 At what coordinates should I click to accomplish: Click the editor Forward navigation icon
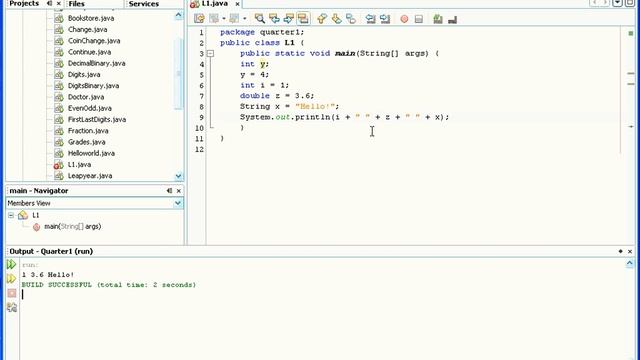(234, 18)
